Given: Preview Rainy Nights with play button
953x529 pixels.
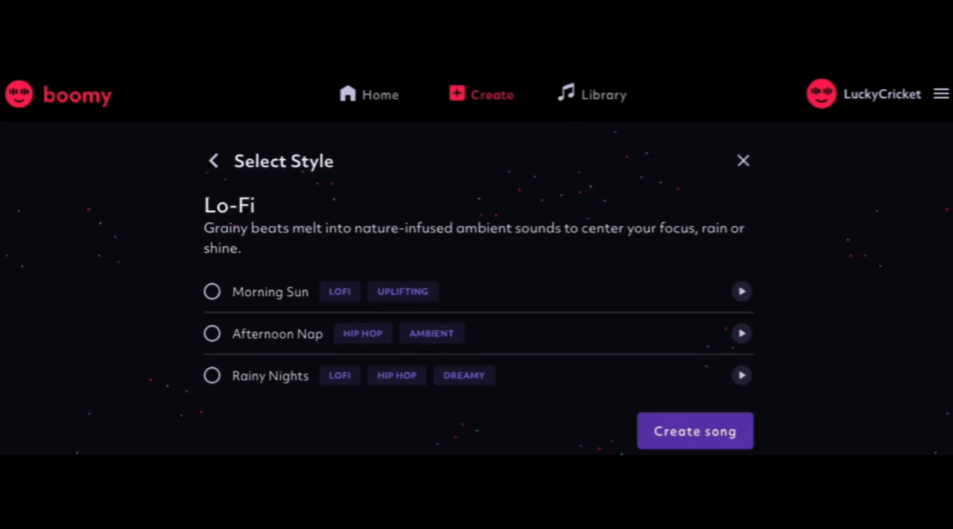Looking at the screenshot, I should 741,376.
